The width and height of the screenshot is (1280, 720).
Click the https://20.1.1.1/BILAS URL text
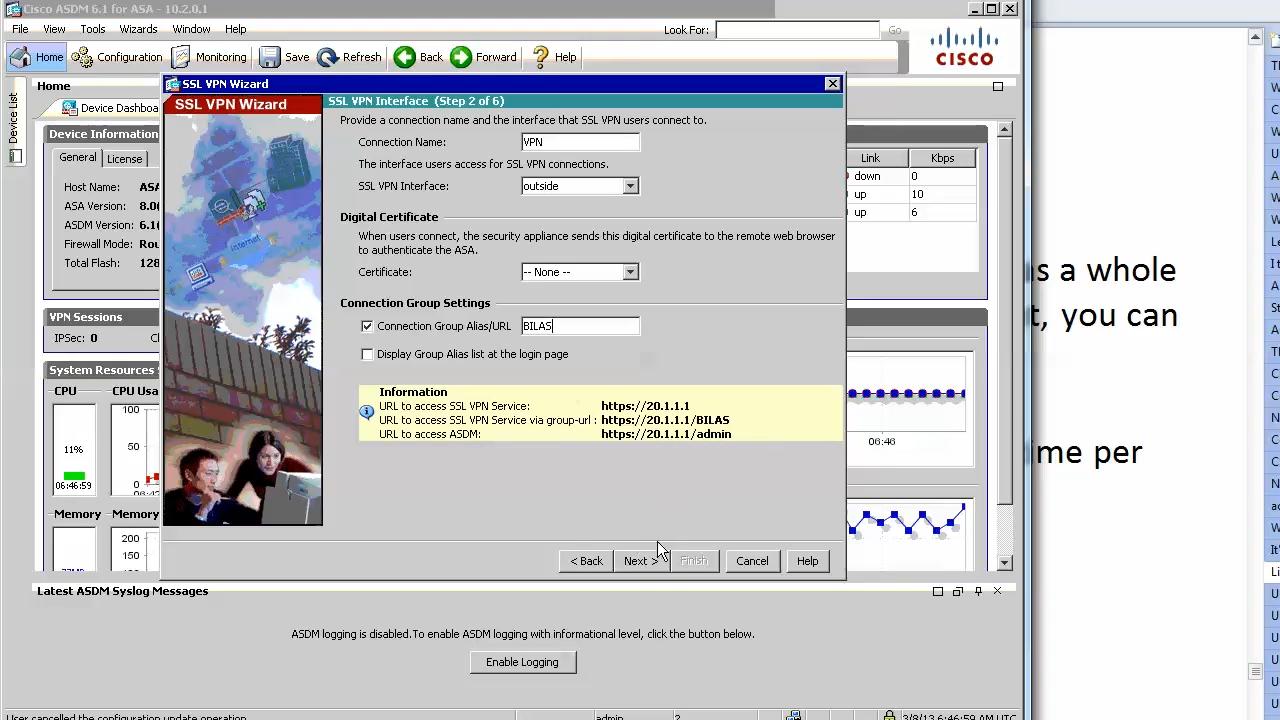point(665,420)
